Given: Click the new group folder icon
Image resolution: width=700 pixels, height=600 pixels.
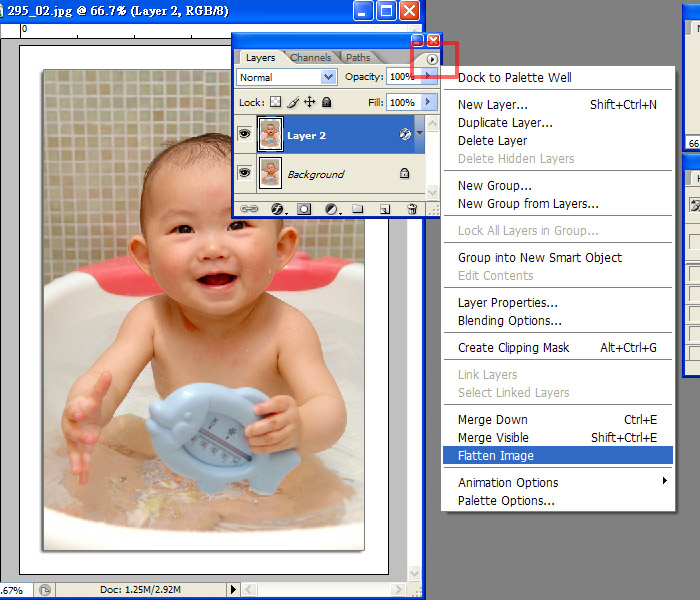Looking at the screenshot, I should tap(358, 209).
